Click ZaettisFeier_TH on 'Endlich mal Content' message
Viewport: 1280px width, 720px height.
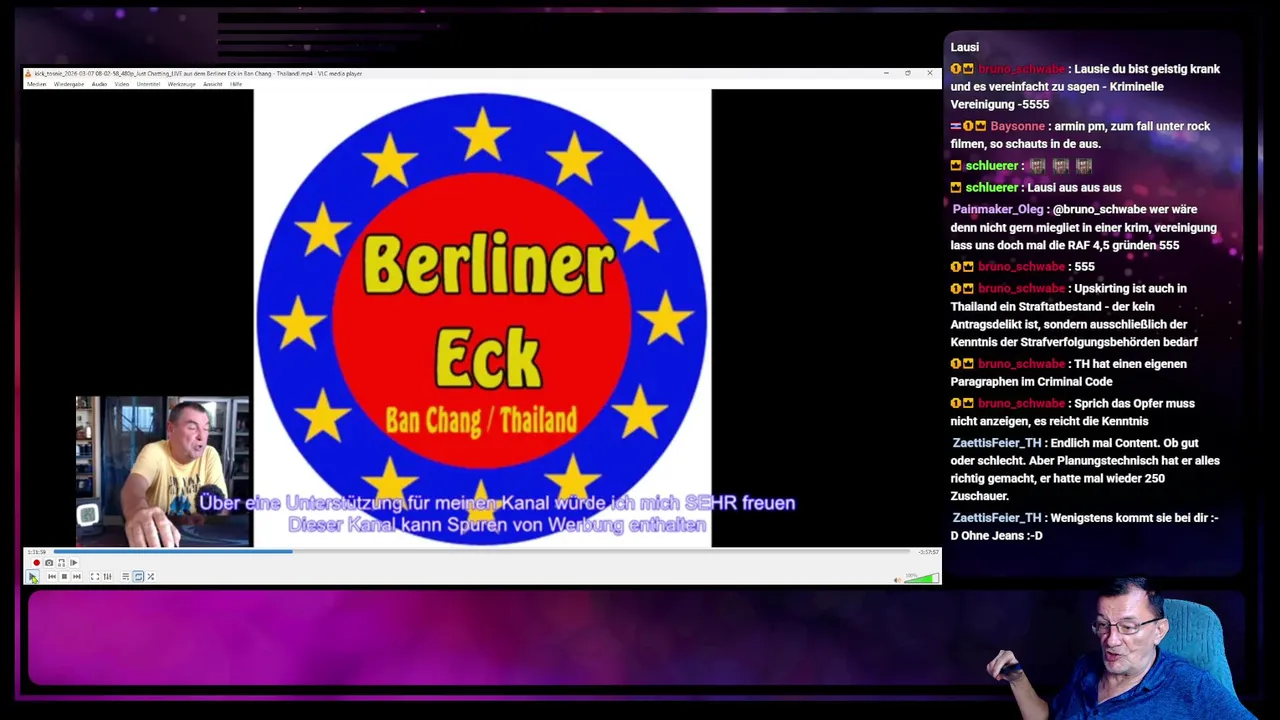tap(997, 443)
